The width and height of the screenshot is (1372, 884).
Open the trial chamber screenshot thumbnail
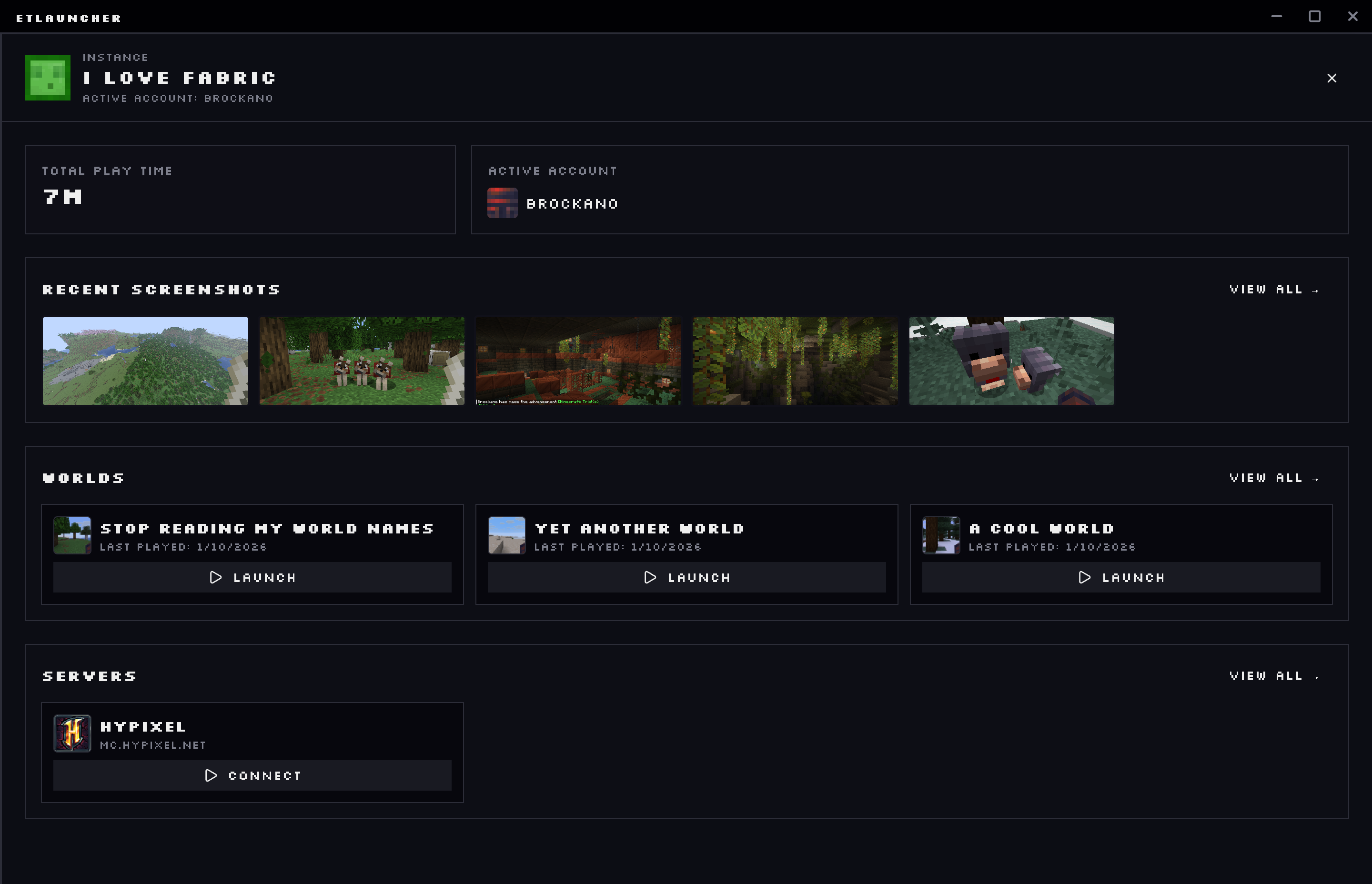pyautogui.click(x=578, y=361)
